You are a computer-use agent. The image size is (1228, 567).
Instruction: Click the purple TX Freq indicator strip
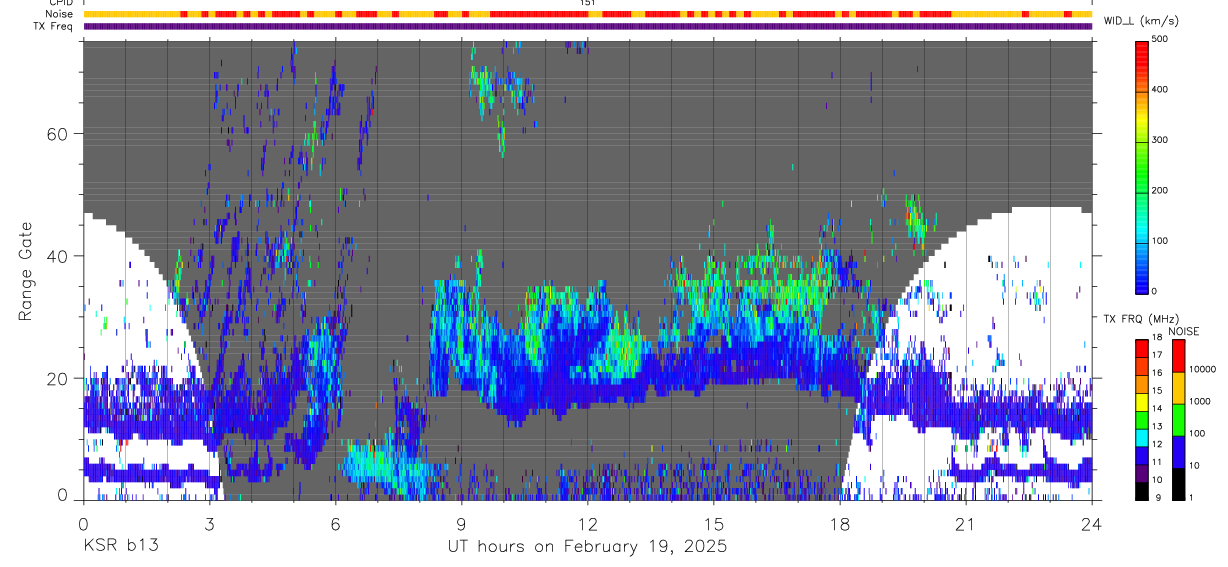587,26
